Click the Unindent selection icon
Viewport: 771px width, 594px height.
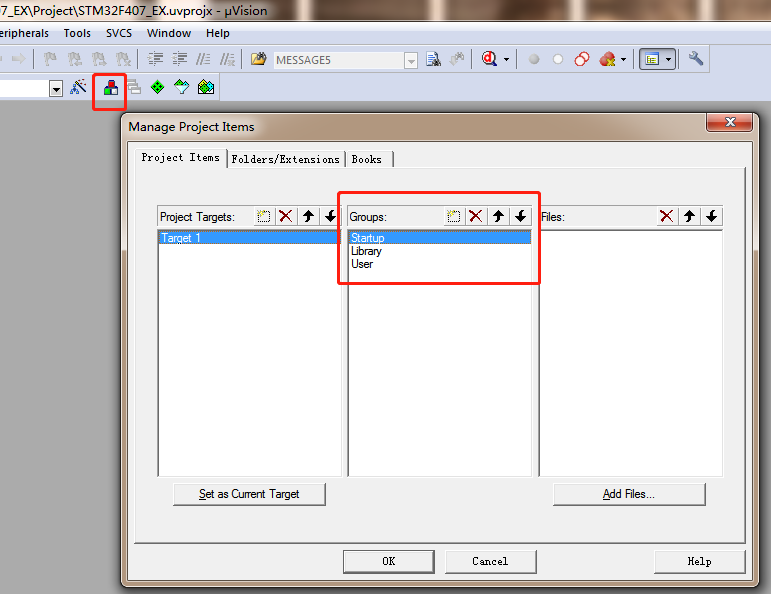[179, 59]
